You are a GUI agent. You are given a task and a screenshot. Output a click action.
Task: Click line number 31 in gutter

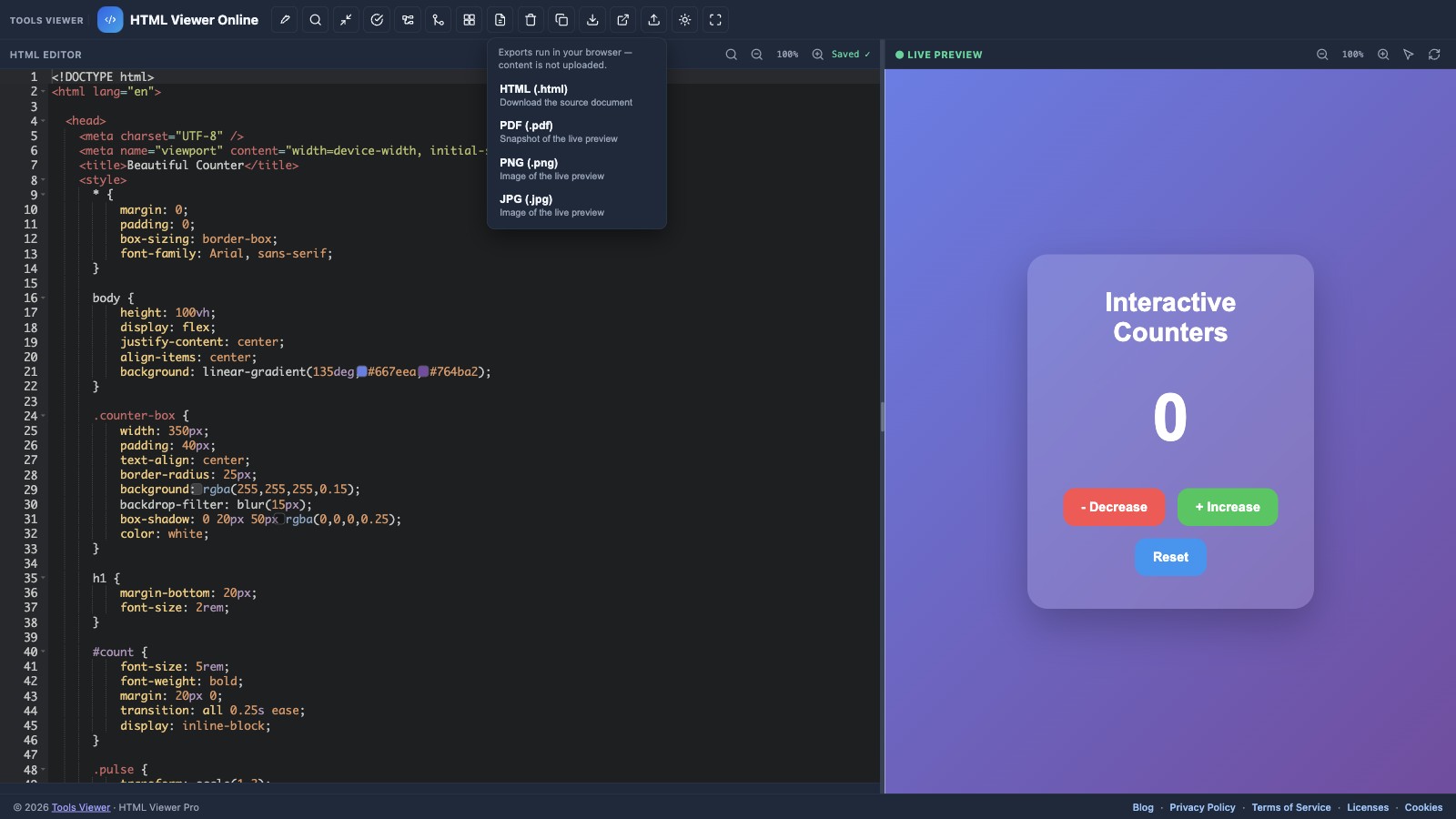tap(30, 520)
